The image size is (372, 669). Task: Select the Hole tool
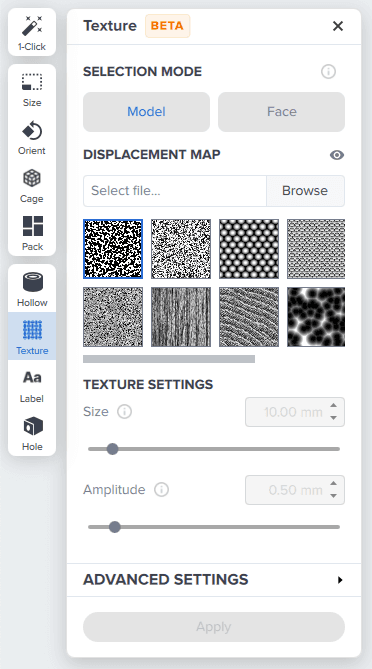(x=32, y=434)
